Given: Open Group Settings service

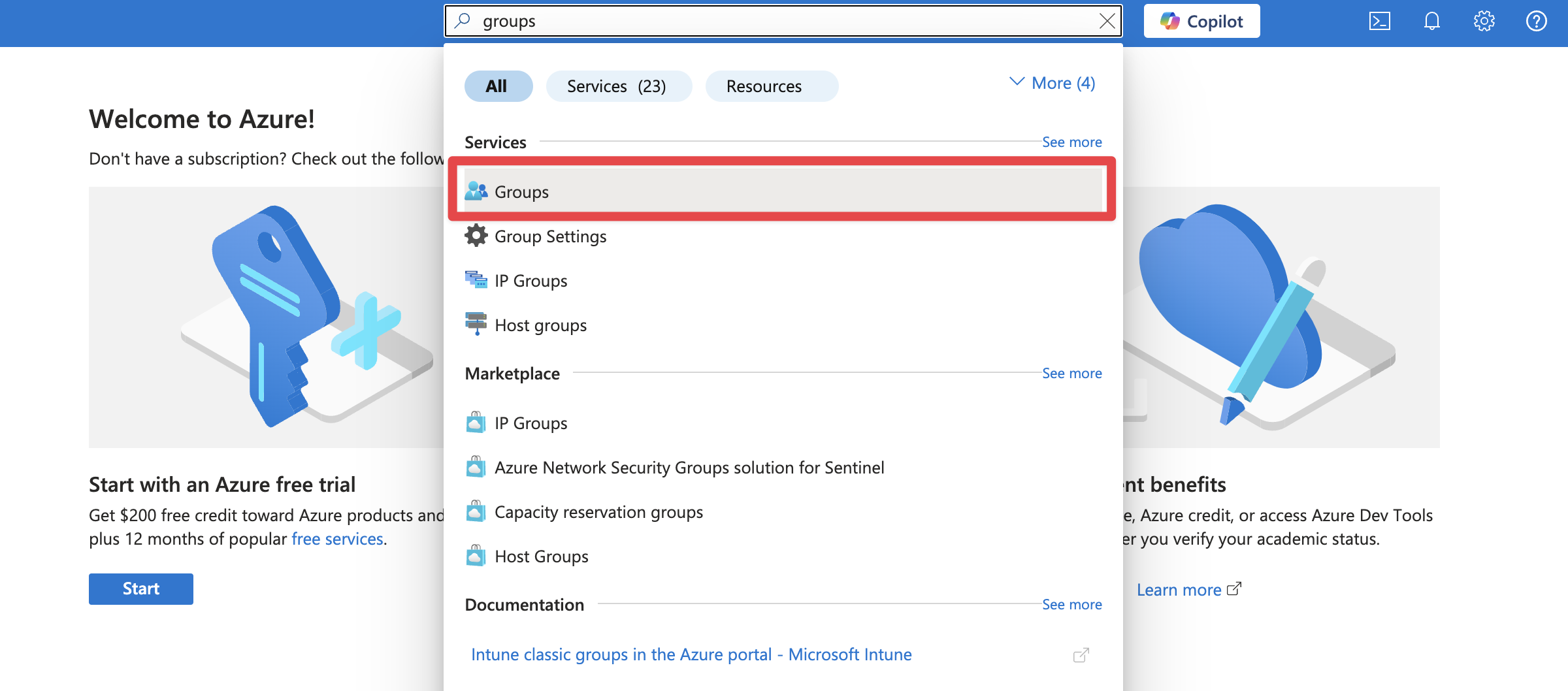Looking at the screenshot, I should pyautogui.click(x=783, y=236).
